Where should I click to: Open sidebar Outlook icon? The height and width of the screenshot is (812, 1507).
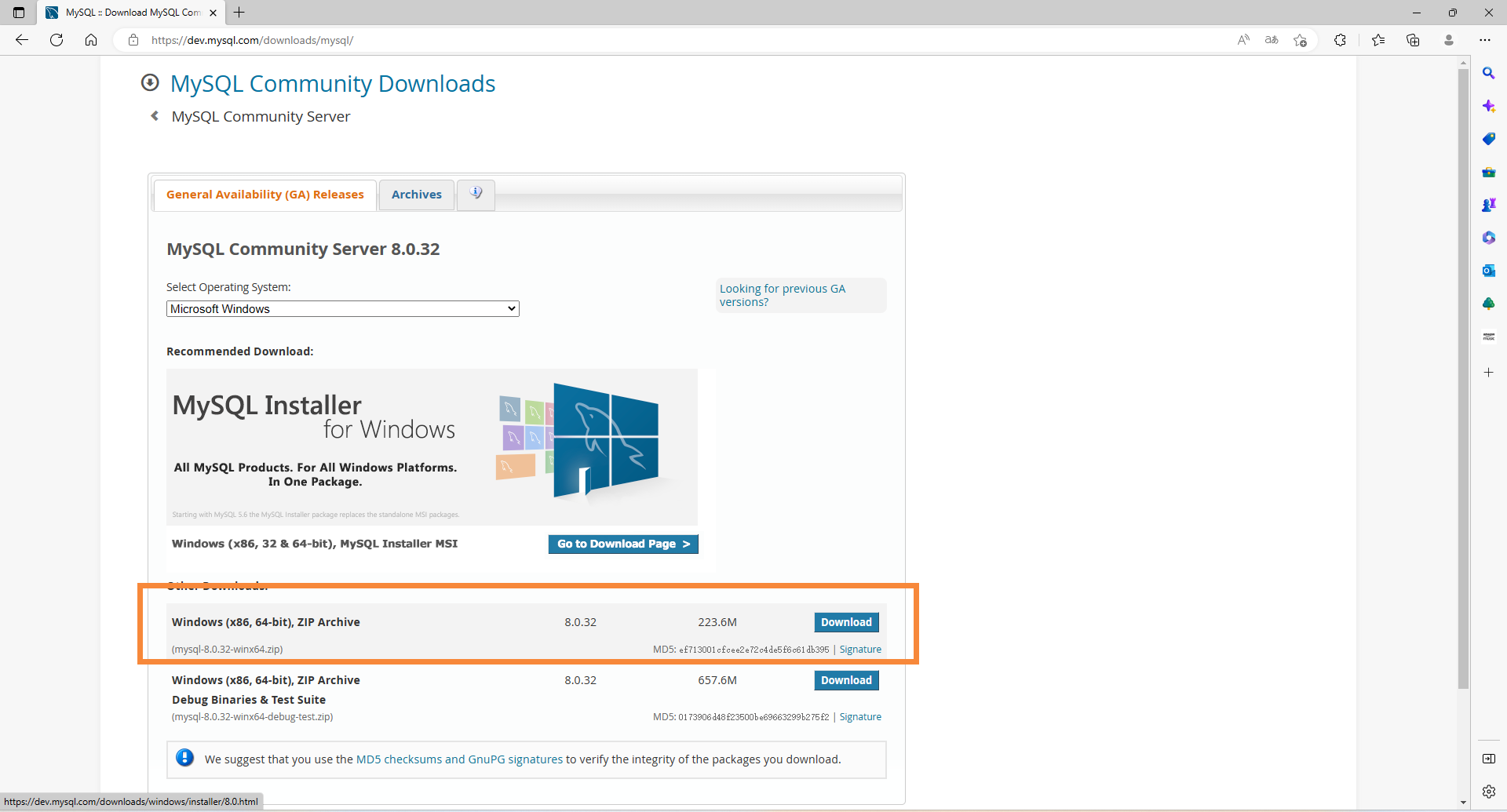pyautogui.click(x=1488, y=271)
